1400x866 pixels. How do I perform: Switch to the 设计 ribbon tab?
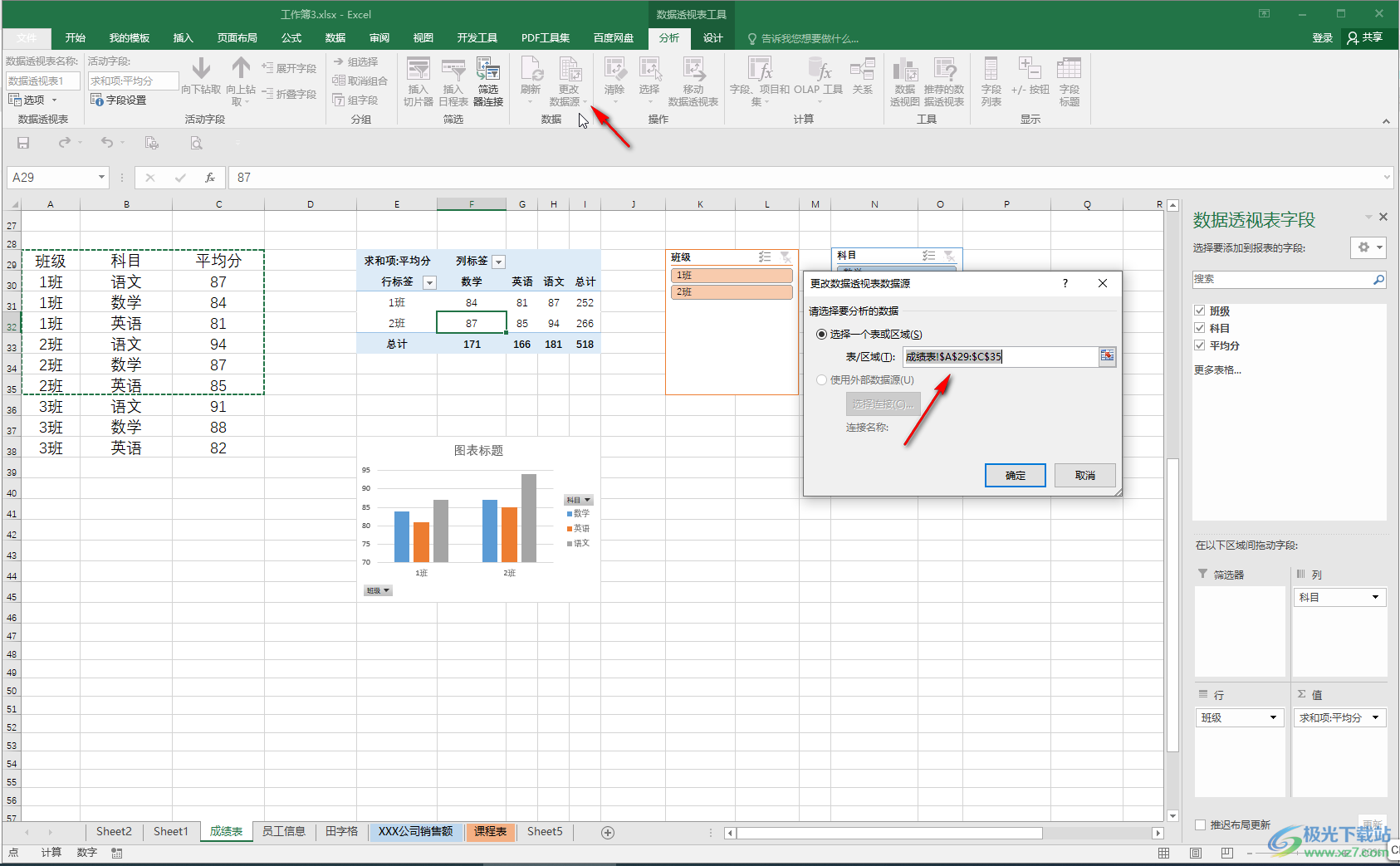[x=712, y=38]
